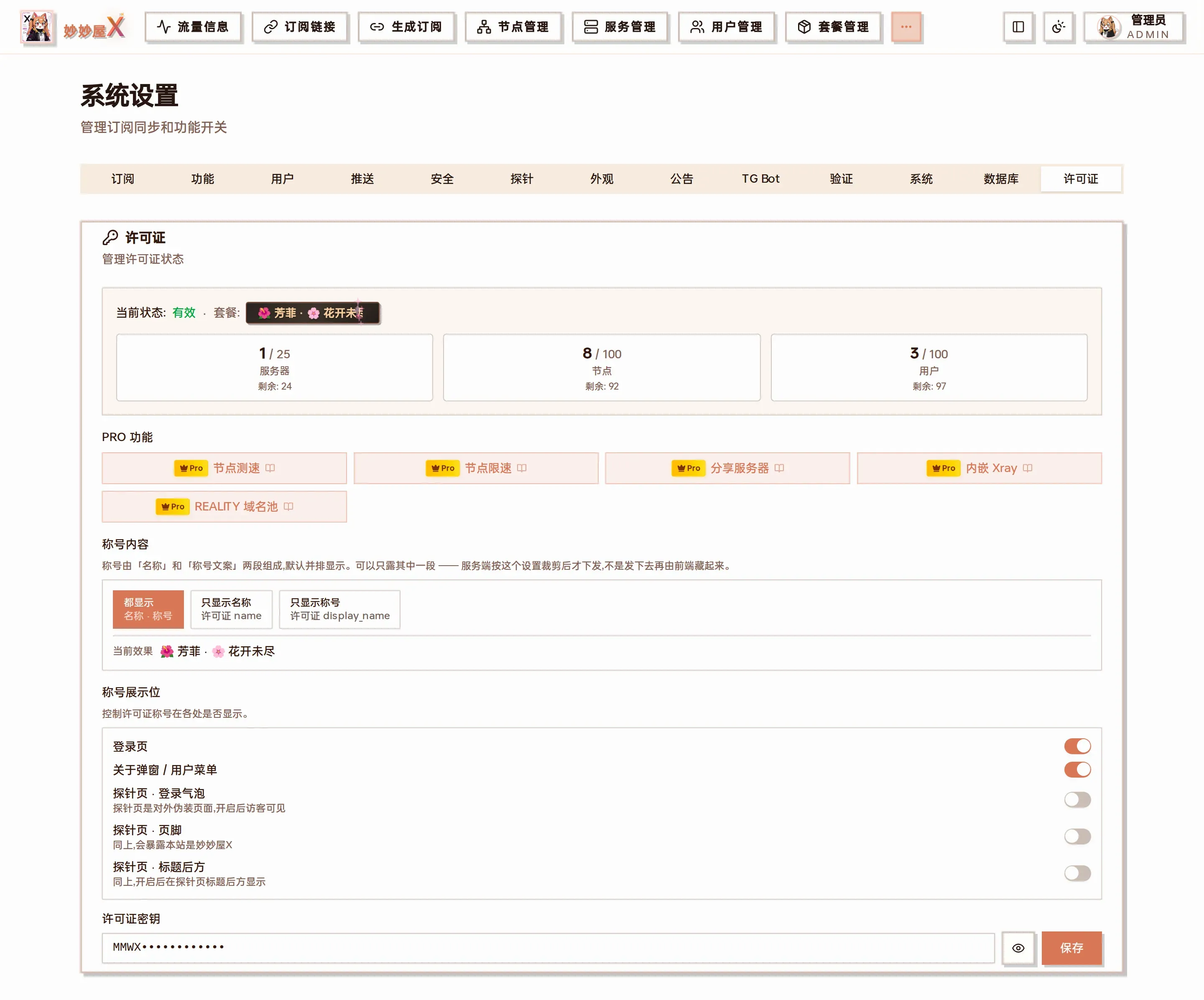Open the three-dots more menu

point(906,27)
